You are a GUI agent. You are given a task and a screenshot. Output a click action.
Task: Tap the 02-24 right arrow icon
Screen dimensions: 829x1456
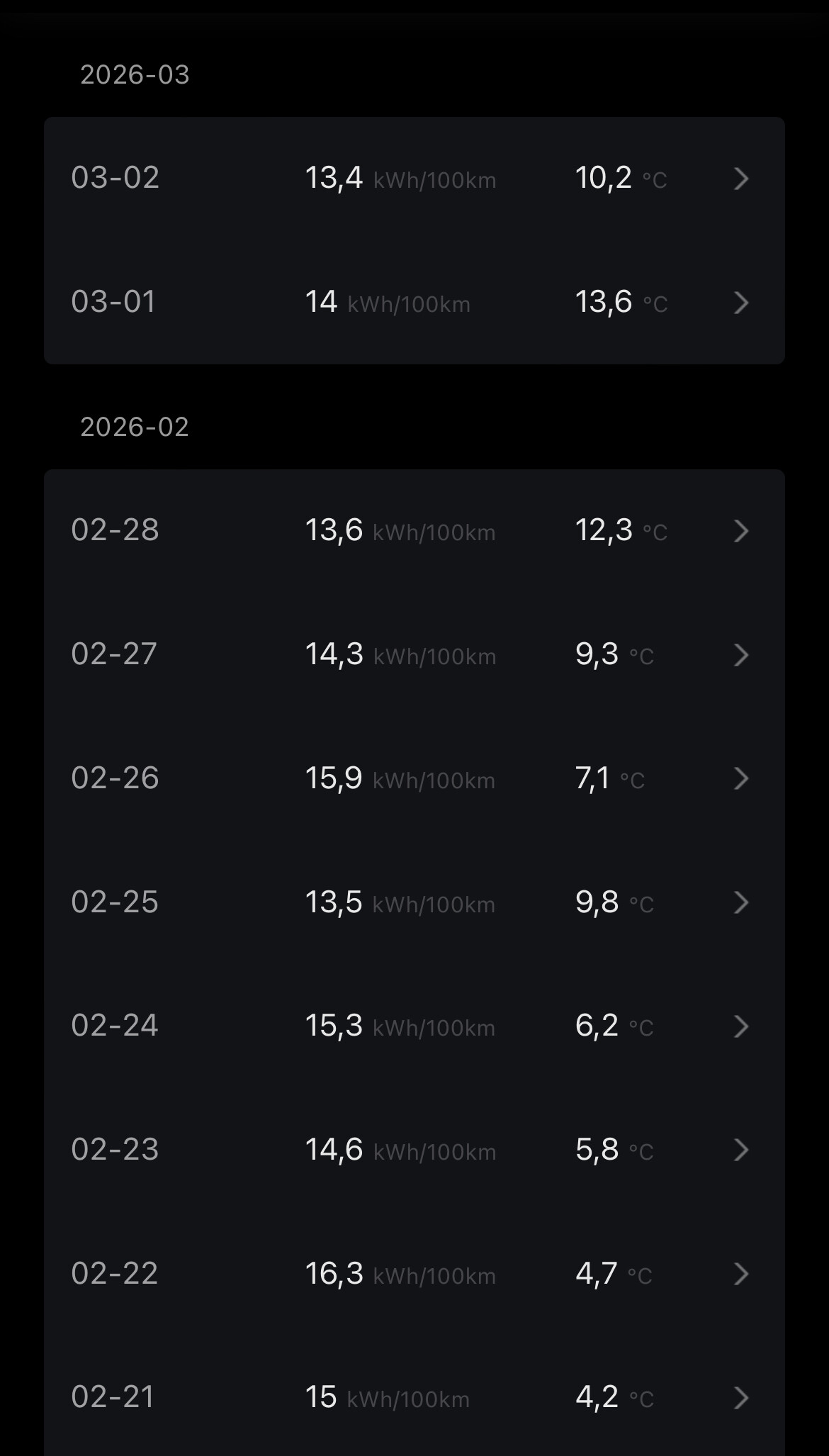point(741,1026)
